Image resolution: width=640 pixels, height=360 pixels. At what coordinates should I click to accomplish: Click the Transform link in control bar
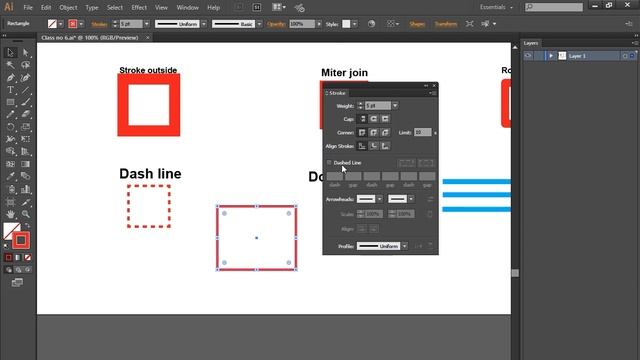pos(446,24)
